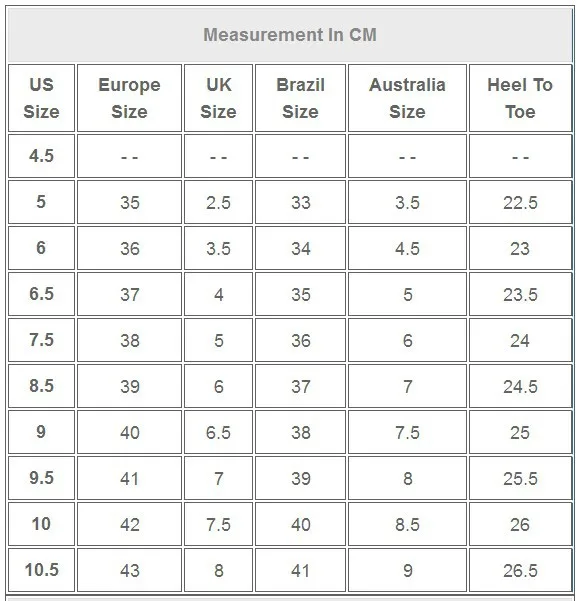Click heel to toe value 24.5
The width and height of the screenshot is (577, 601).
pyautogui.click(x=520, y=386)
